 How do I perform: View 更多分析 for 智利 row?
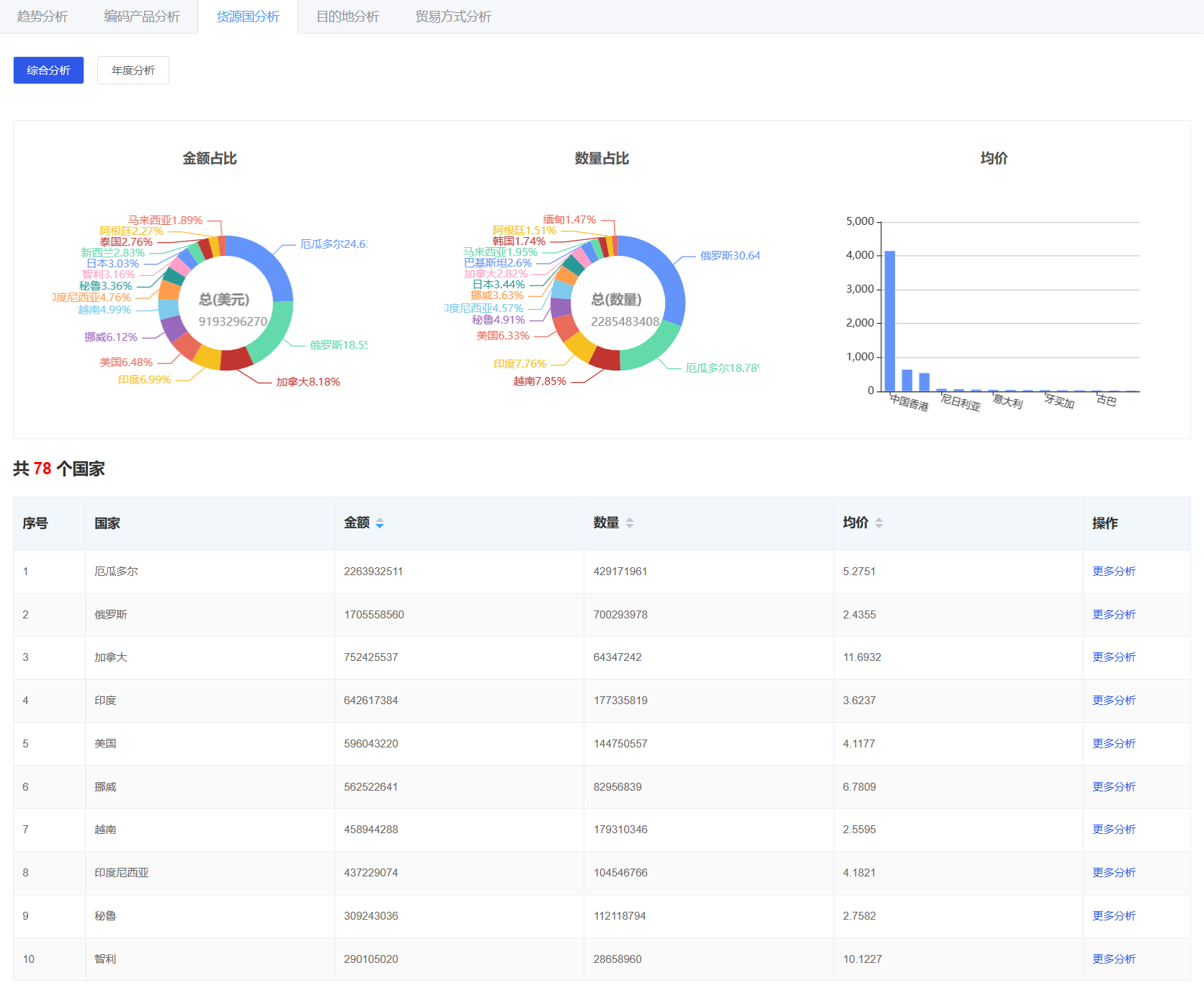[x=1113, y=959]
